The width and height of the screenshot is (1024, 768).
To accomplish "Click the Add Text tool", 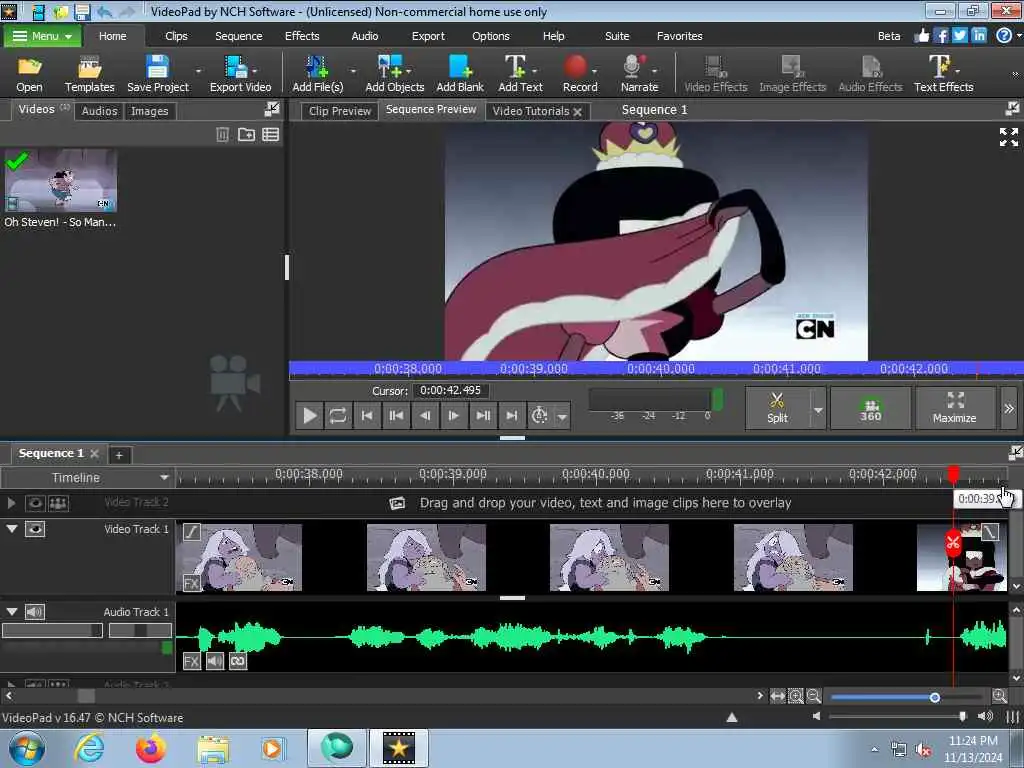I will click(x=520, y=74).
